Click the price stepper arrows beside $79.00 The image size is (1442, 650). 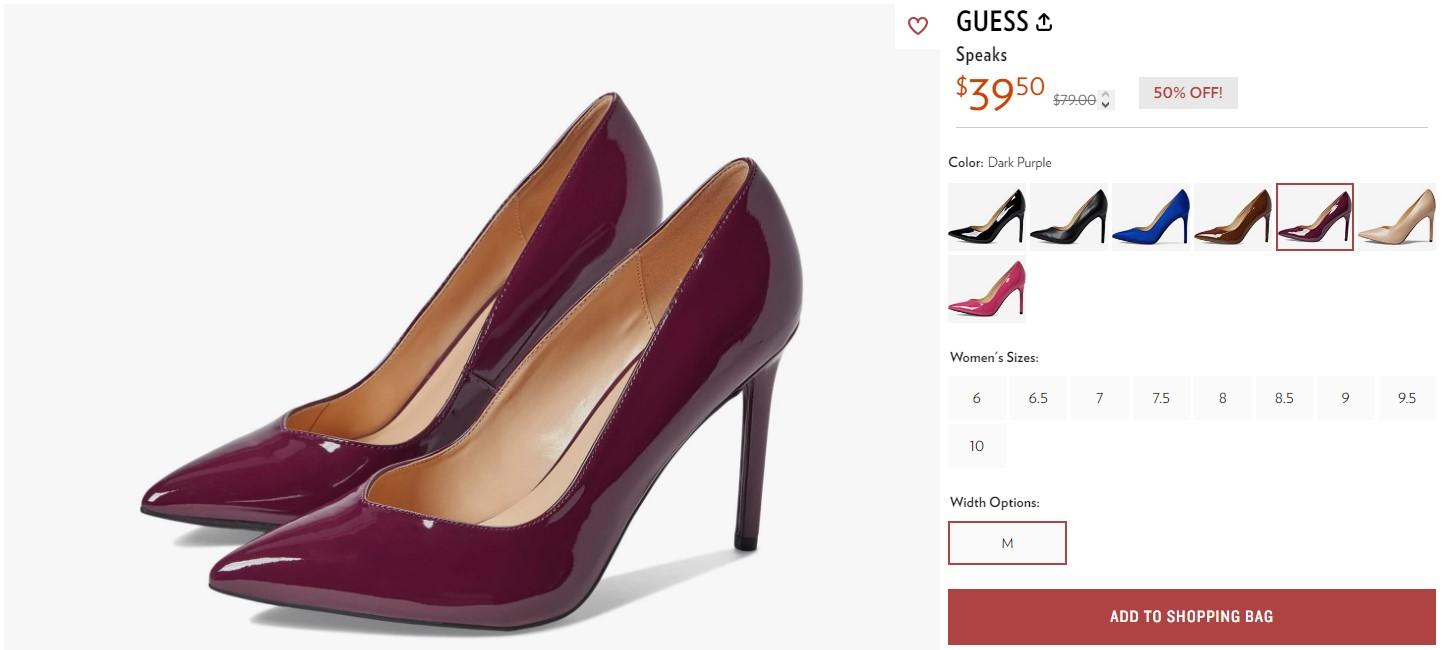coord(1106,99)
